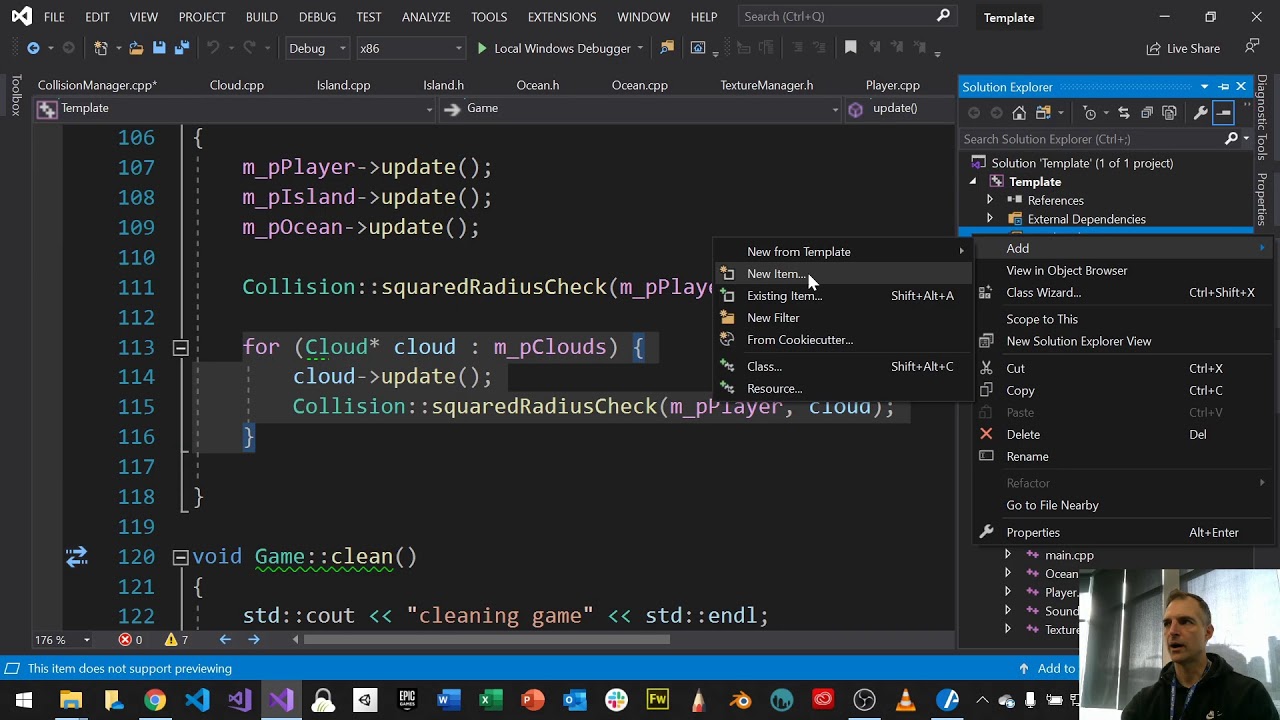Click the Find in Files toolbar icon
The width and height of the screenshot is (1280, 720).
(x=667, y=48)
